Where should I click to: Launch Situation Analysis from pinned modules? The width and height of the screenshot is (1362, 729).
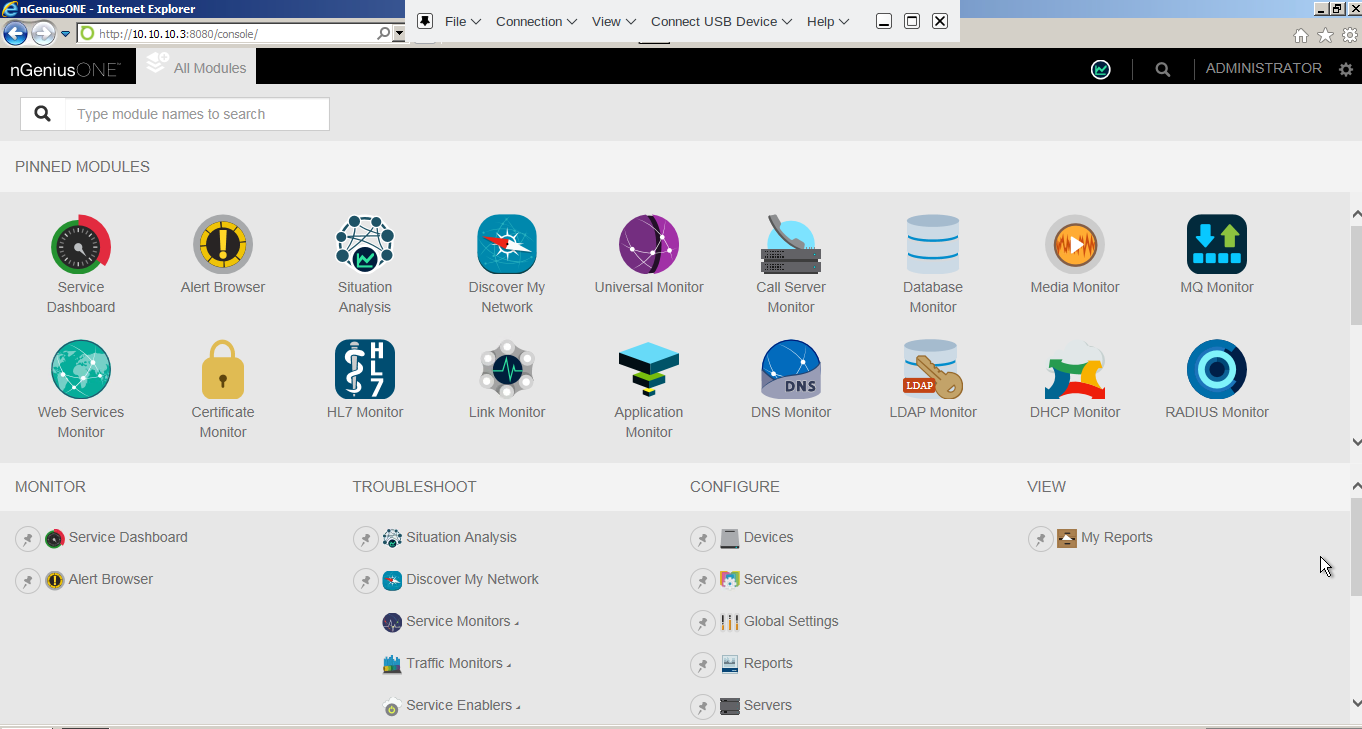(x=365, y=245)
